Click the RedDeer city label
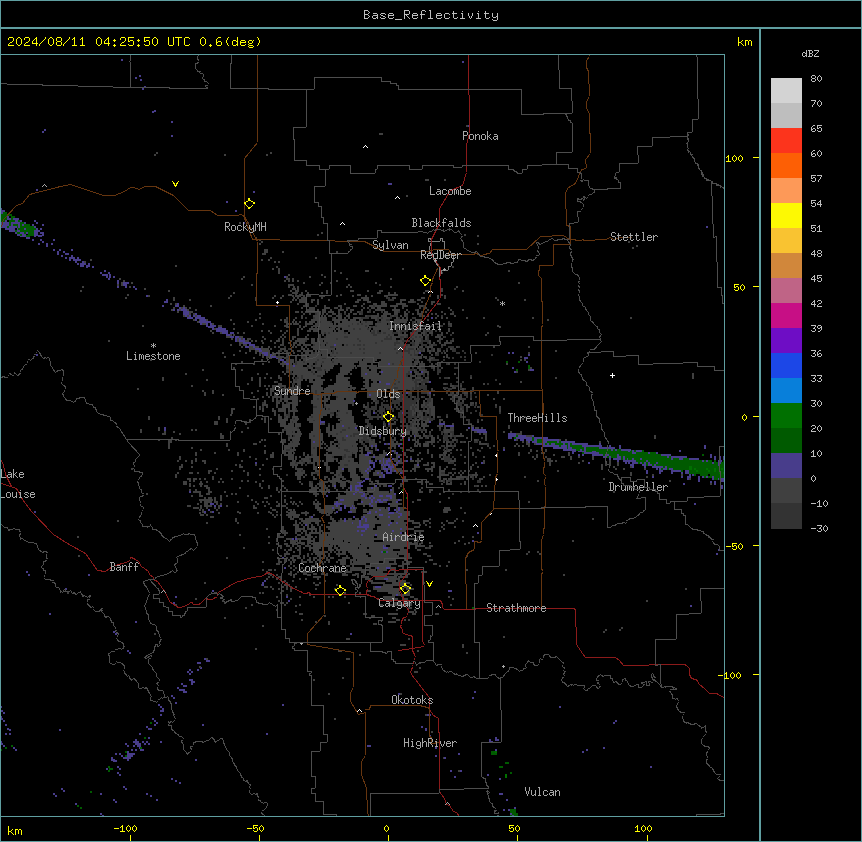The image size is (862, 842). [x=440, y=255]
